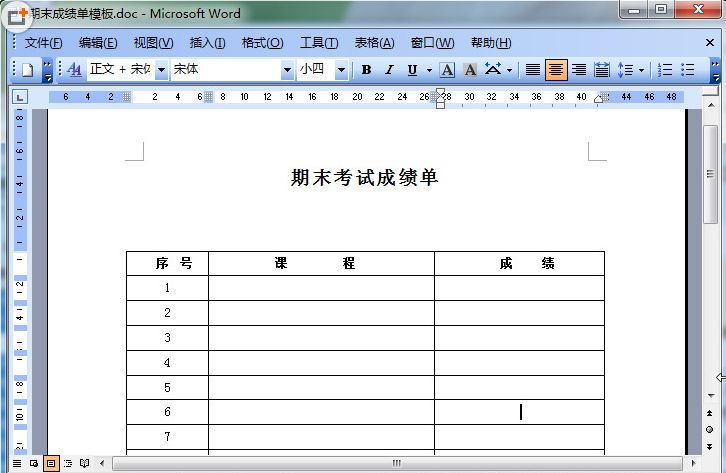The image size is (726, 473).
Task: Open the 帮助(H) menu
Action: click(491, 43)
